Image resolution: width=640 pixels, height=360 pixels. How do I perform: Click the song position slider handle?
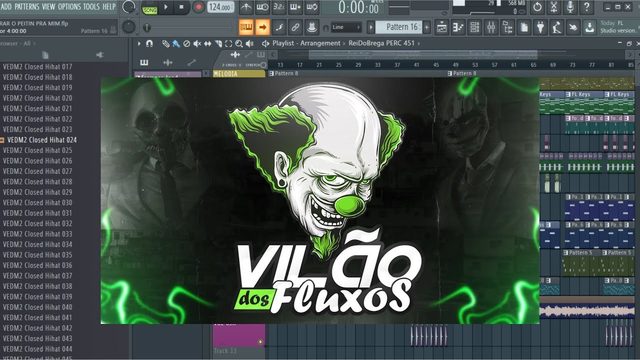coord(147,27)
